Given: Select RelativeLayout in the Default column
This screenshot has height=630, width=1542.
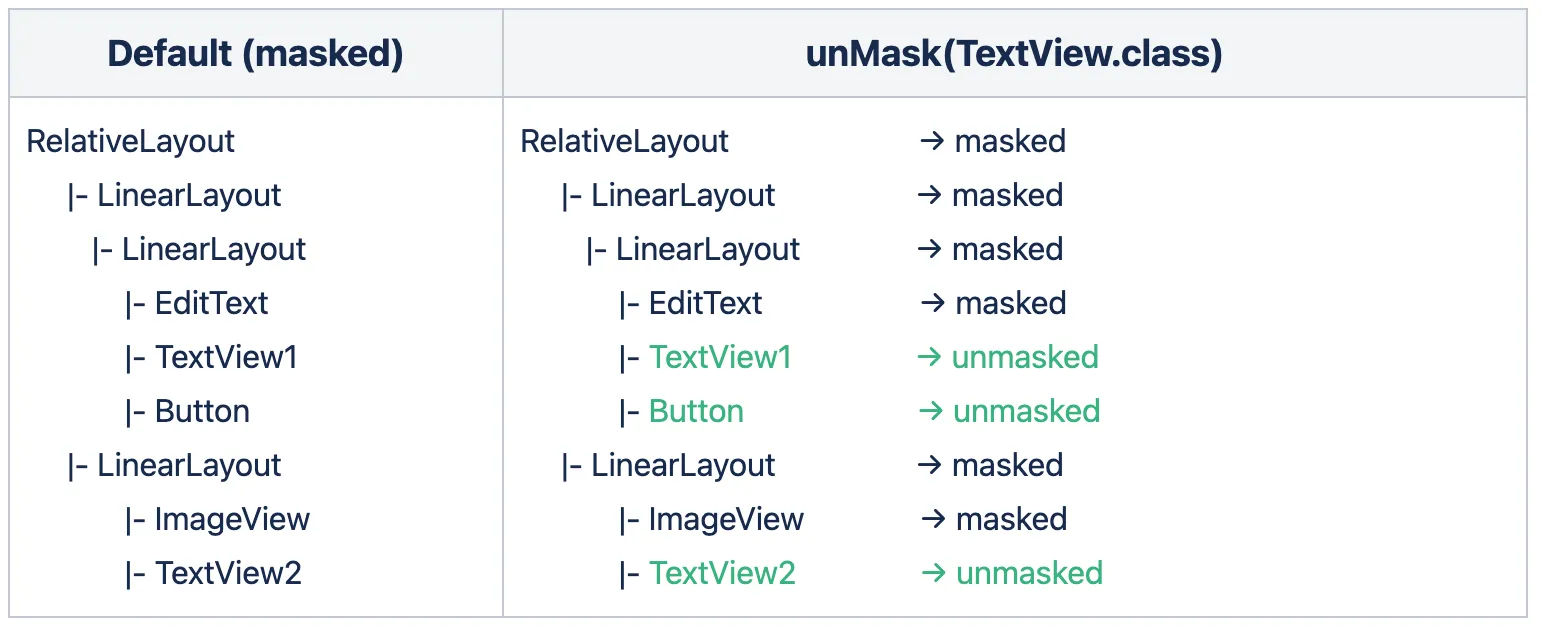Looking at the screenshot, I should point(131,141).
